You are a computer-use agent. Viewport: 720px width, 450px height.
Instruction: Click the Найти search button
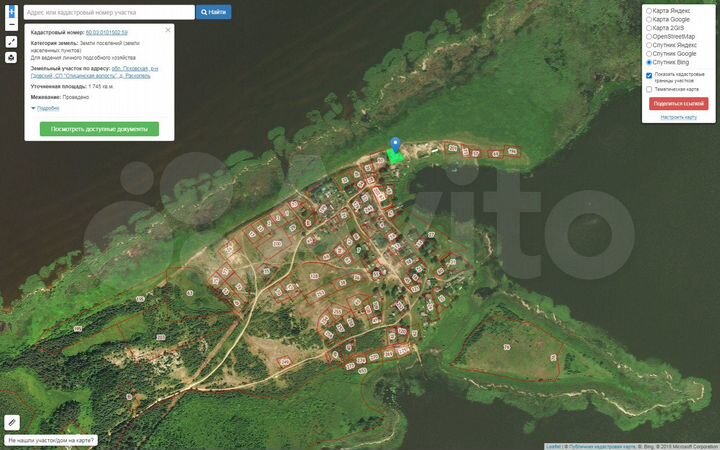213,12
